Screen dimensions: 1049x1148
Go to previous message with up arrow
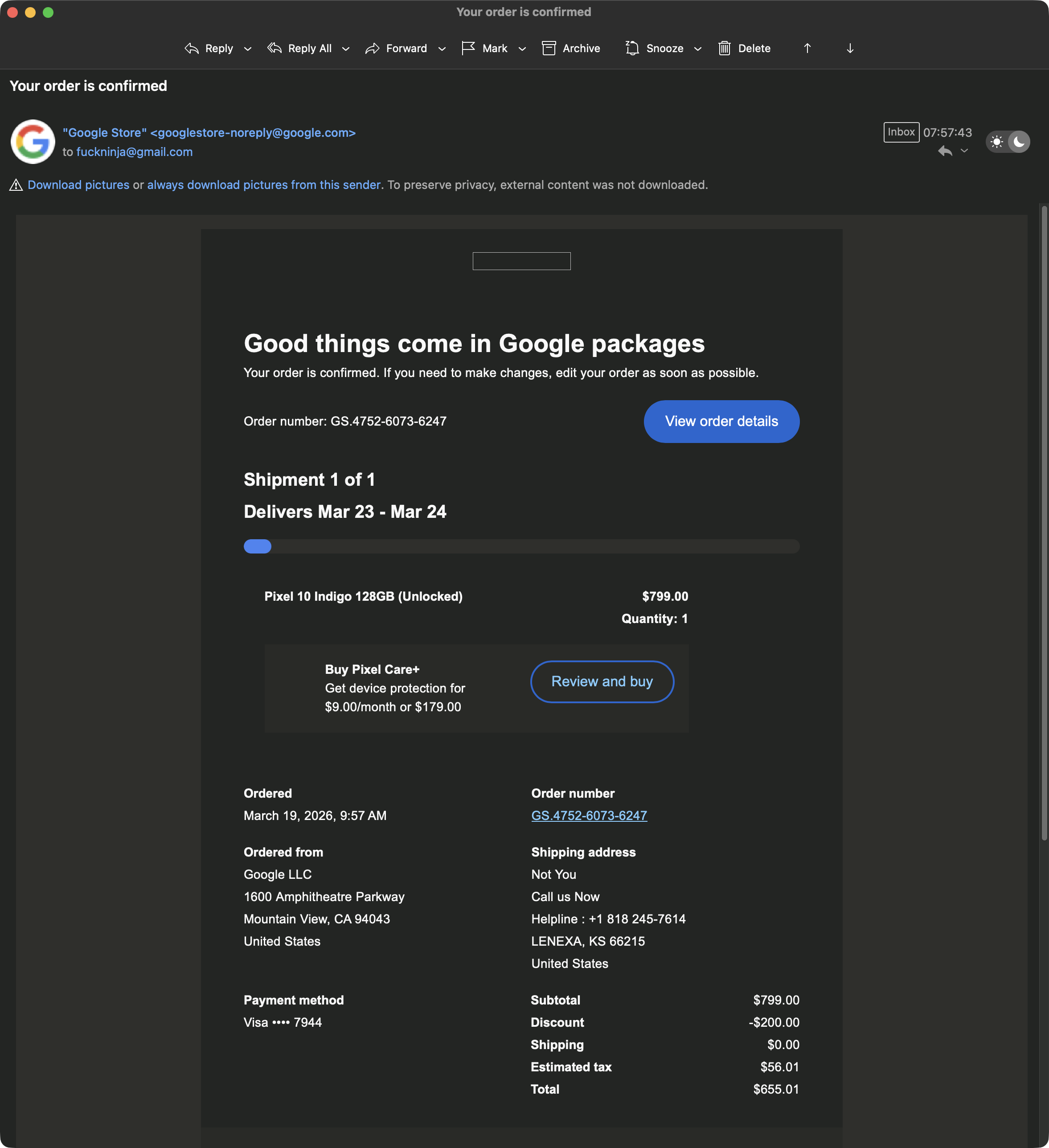(x=807, y=49)
